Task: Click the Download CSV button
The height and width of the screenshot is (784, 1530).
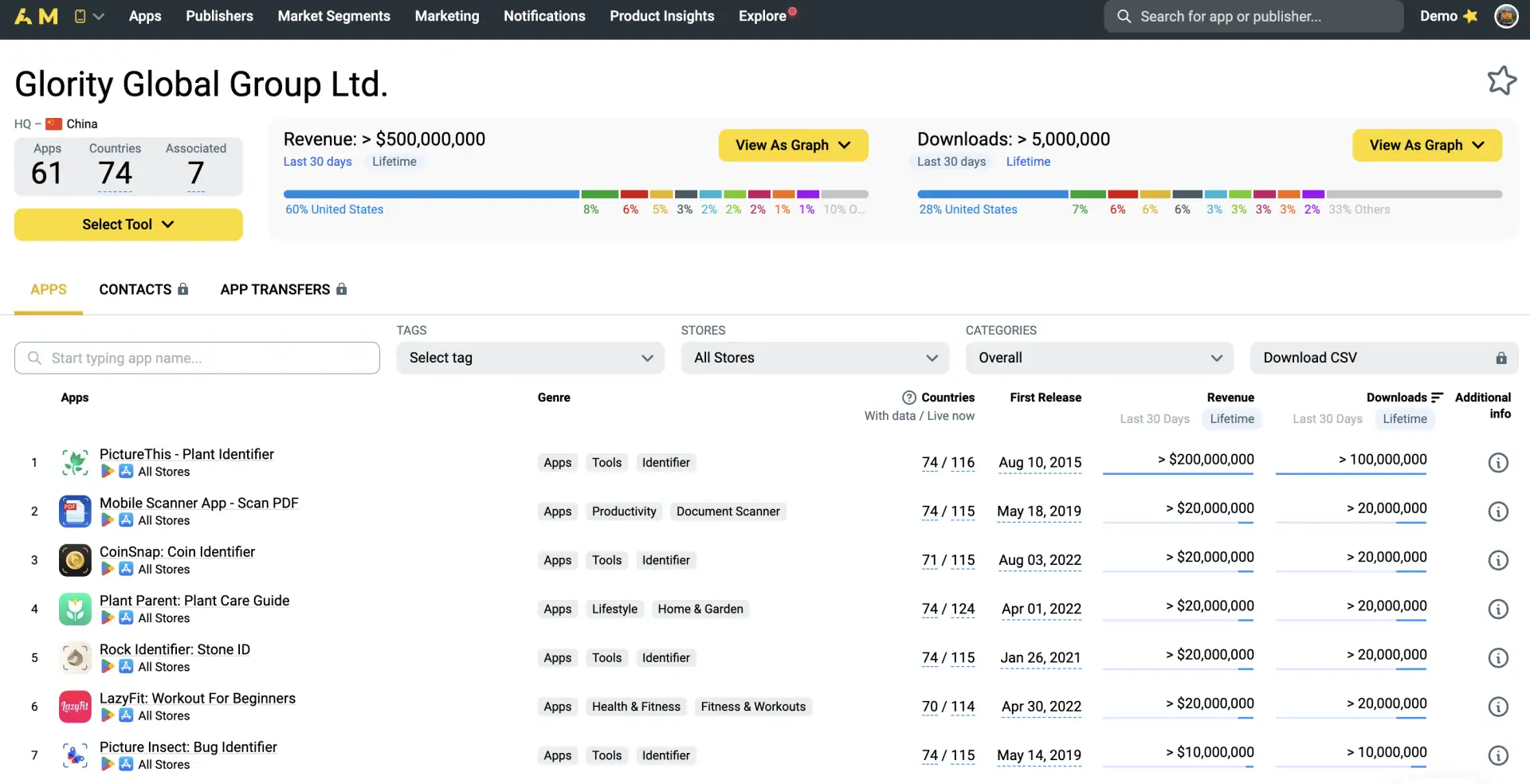Action: coord(1384,359)
